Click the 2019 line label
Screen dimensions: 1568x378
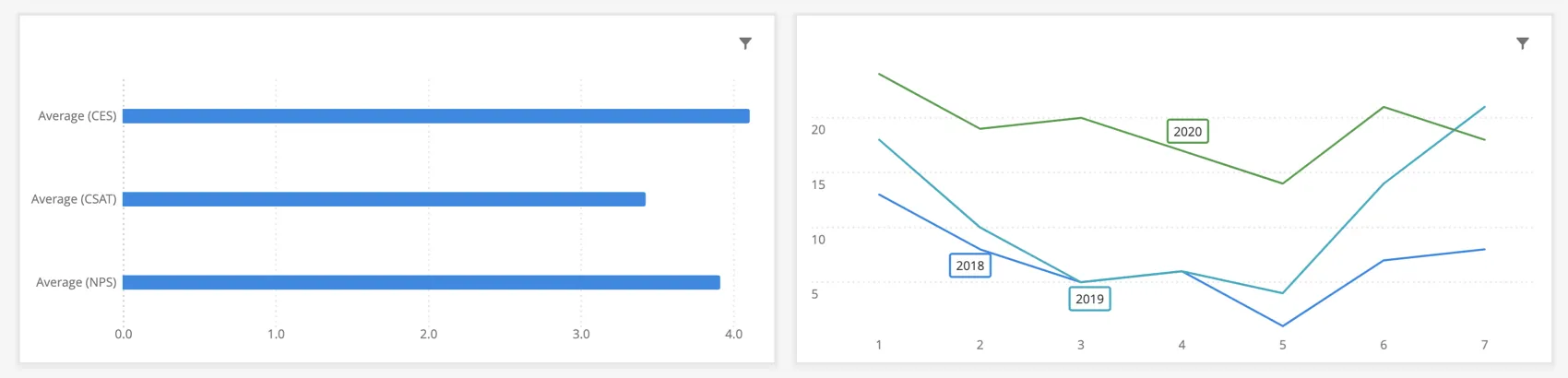[1089, 299]
